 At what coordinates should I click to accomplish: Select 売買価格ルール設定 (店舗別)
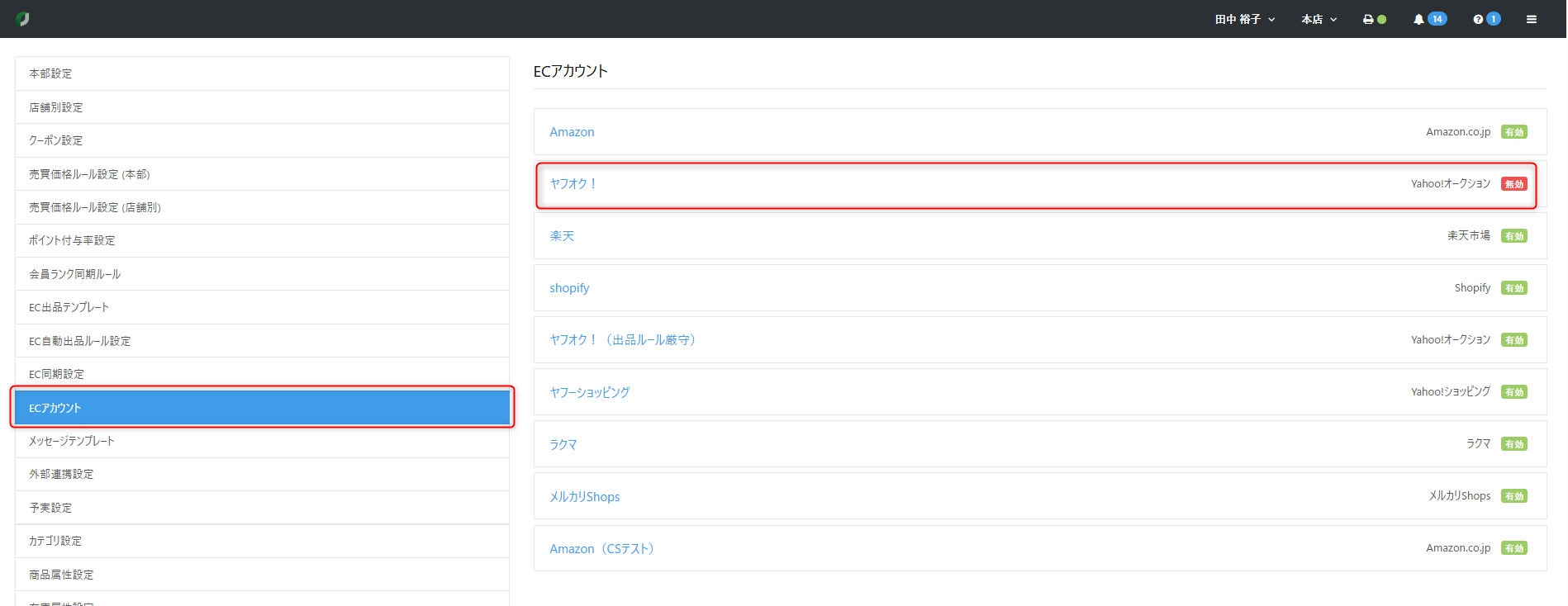tap(262, 207)
